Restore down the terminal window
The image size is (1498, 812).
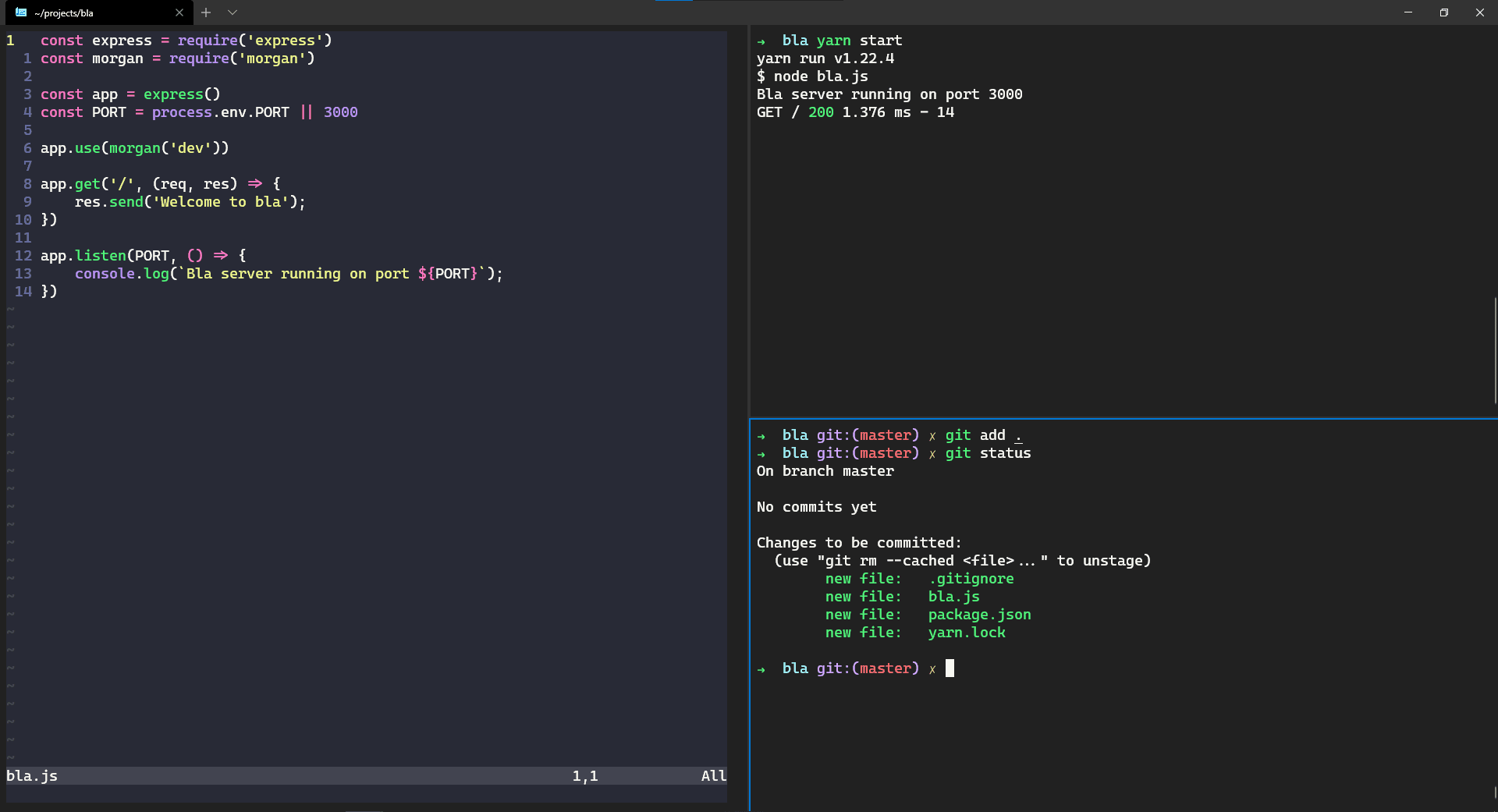pos(1444,12)
